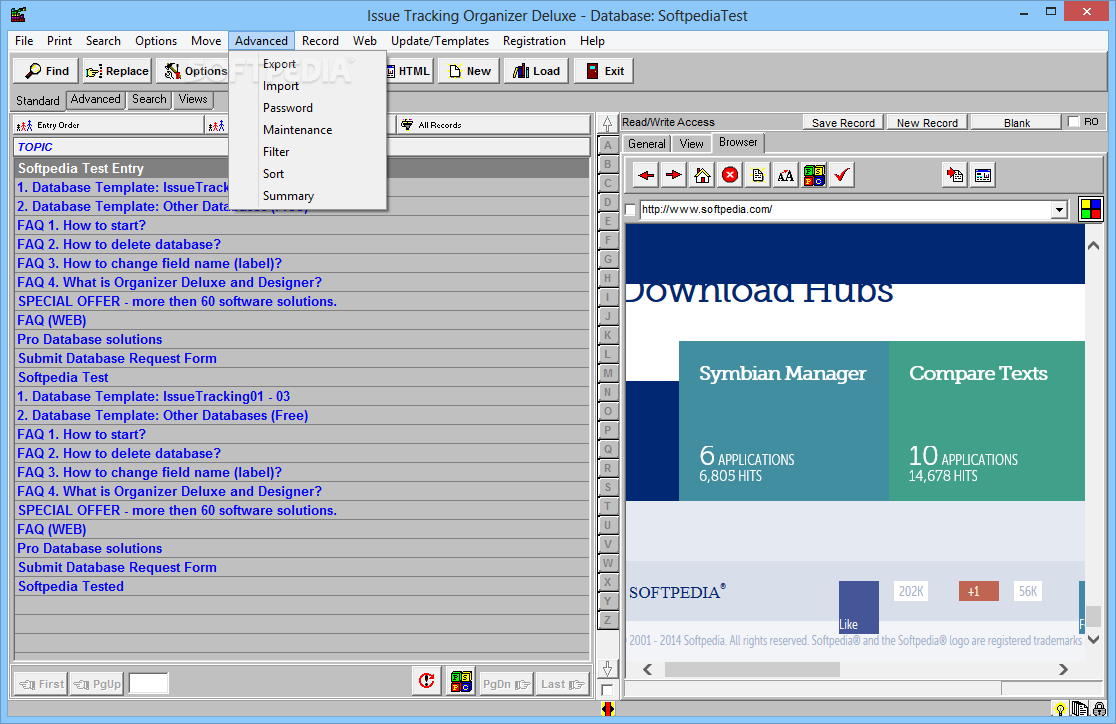Go back with the red left arrow

click(646, 175)
